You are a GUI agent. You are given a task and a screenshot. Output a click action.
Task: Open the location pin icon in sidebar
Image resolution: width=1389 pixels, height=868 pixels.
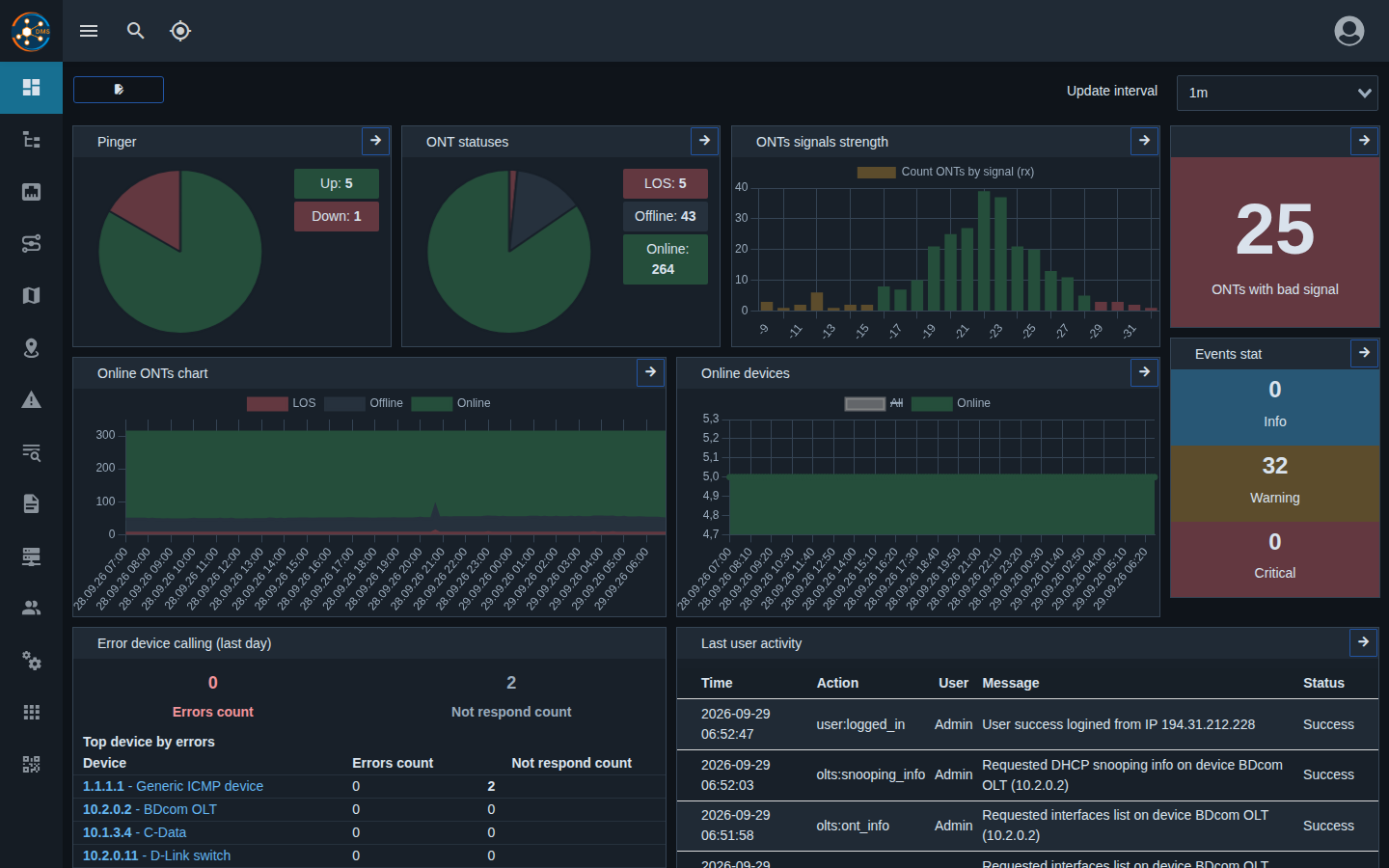[x=31, y=348]
